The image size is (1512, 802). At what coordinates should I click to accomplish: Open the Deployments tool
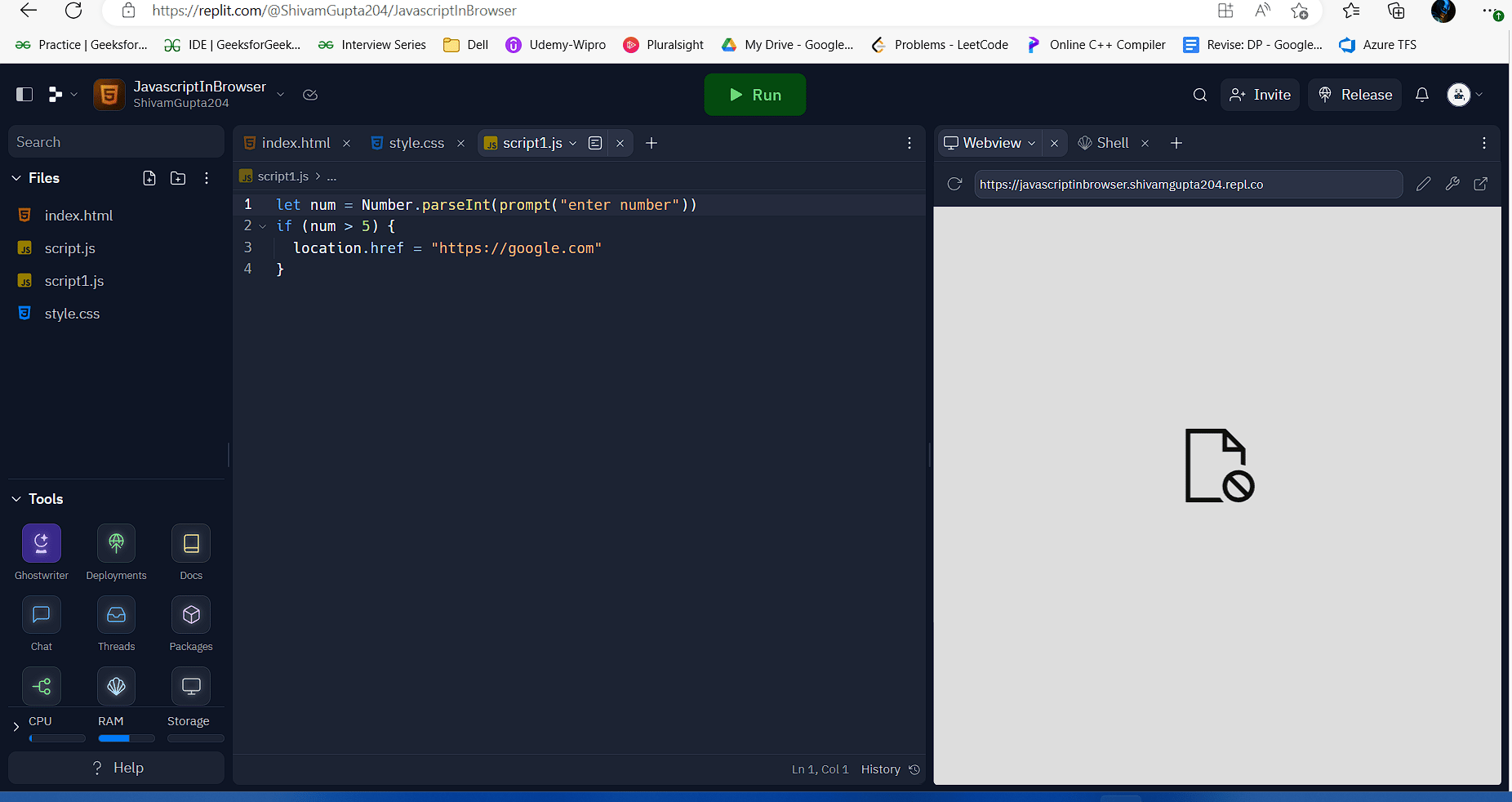tap(116, 543)
